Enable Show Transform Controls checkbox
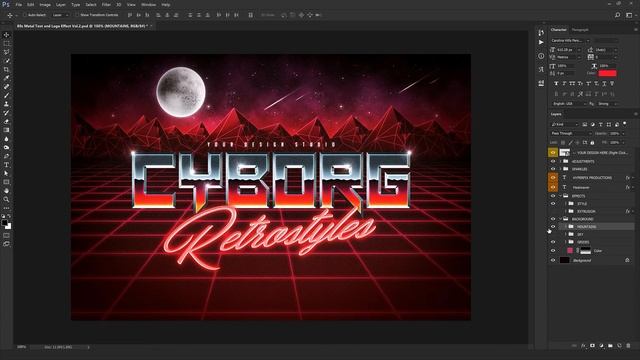640x360 pixels. coord(77,15)
